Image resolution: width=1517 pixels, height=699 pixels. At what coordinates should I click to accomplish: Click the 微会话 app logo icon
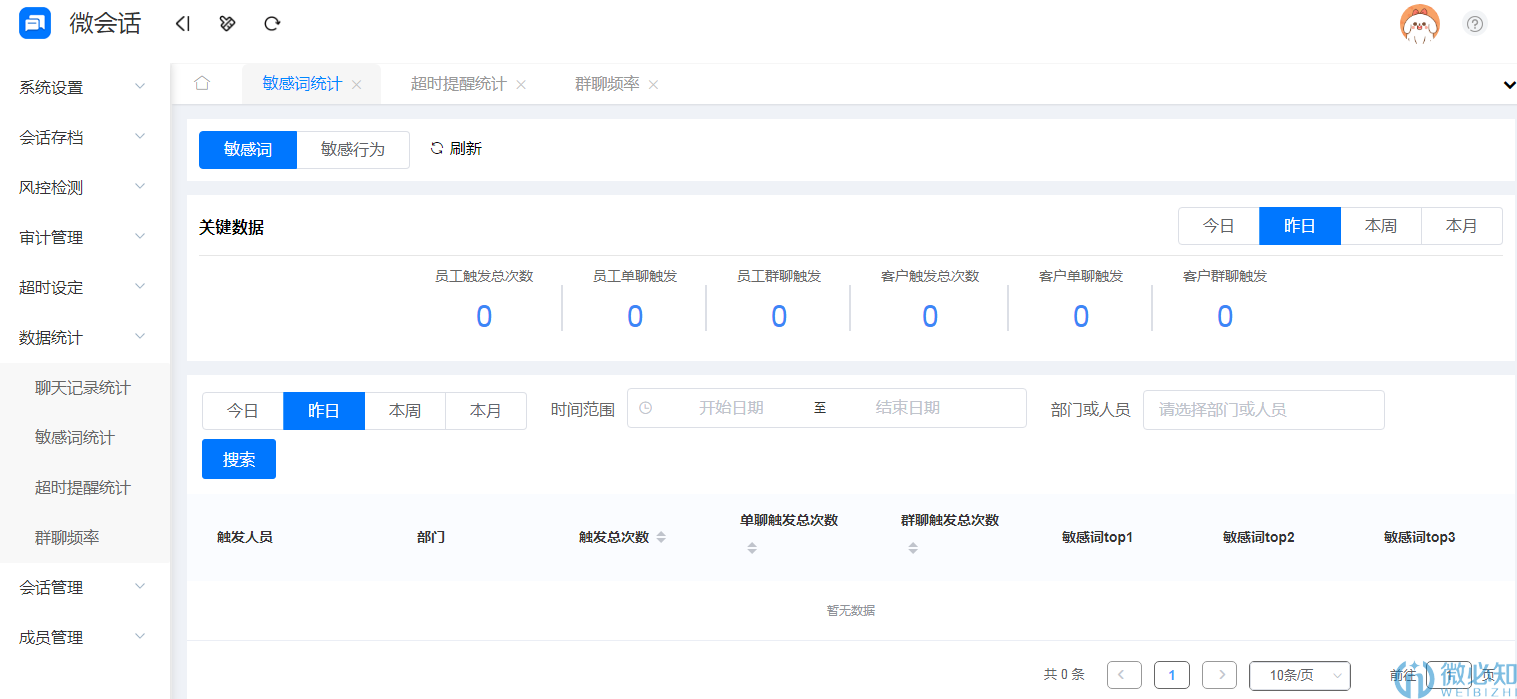(34, 22)
